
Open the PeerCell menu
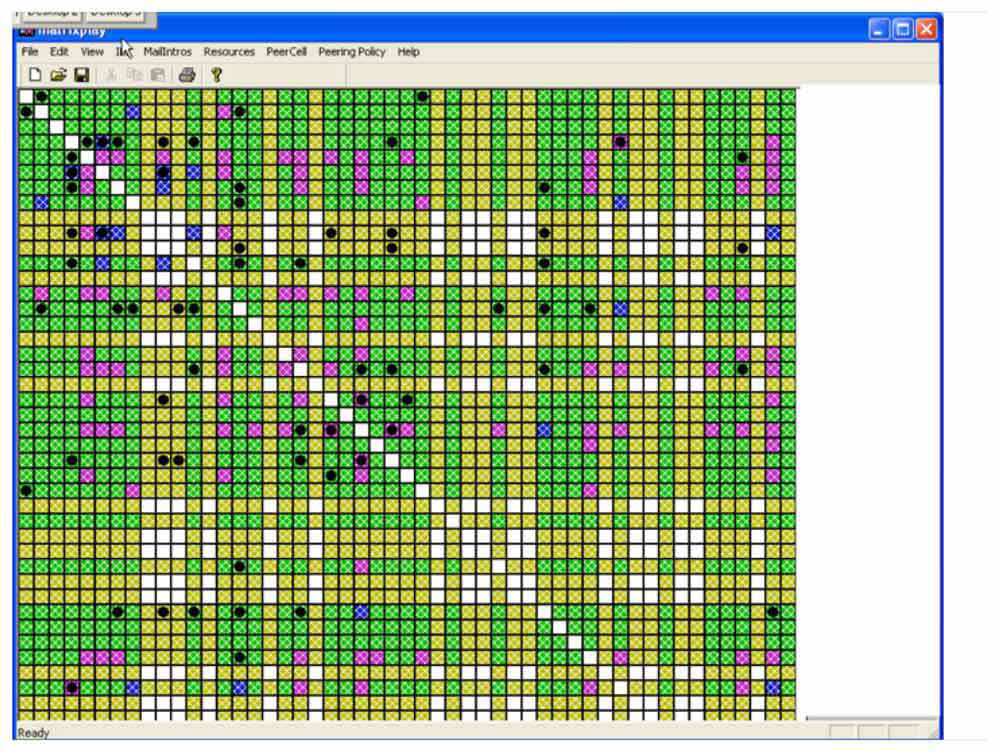click(286, 52)
